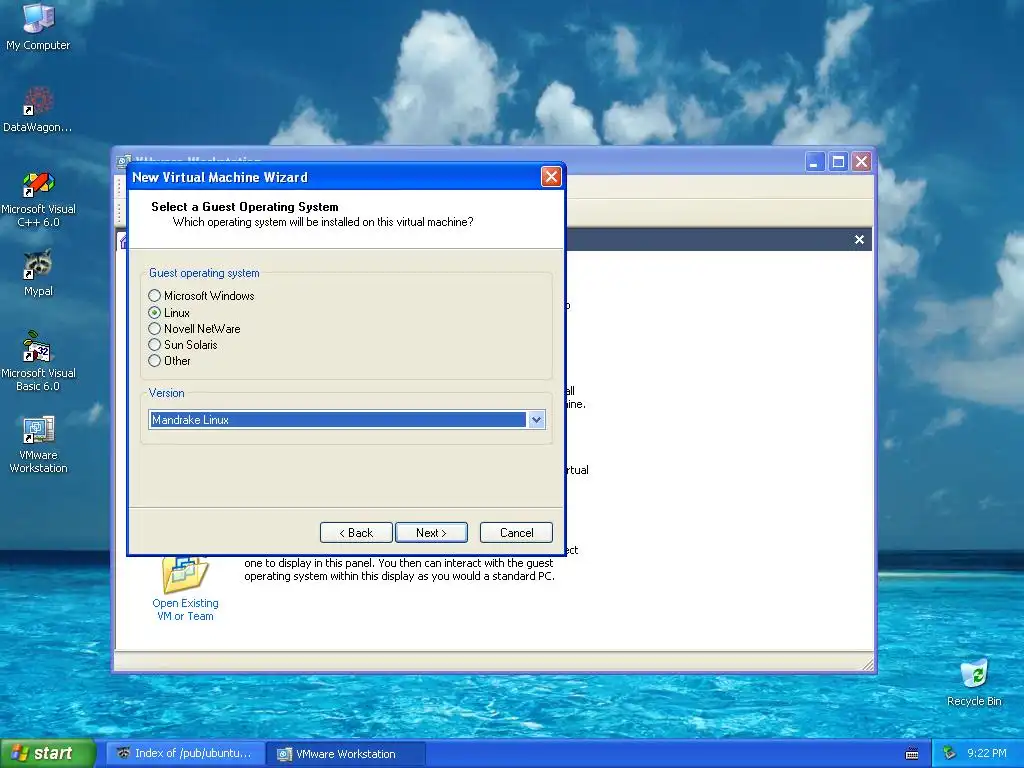Open My Computer desktop icon
This screenshot has width=1024, height=768.
pyautogui.click(x=38, y=26)
